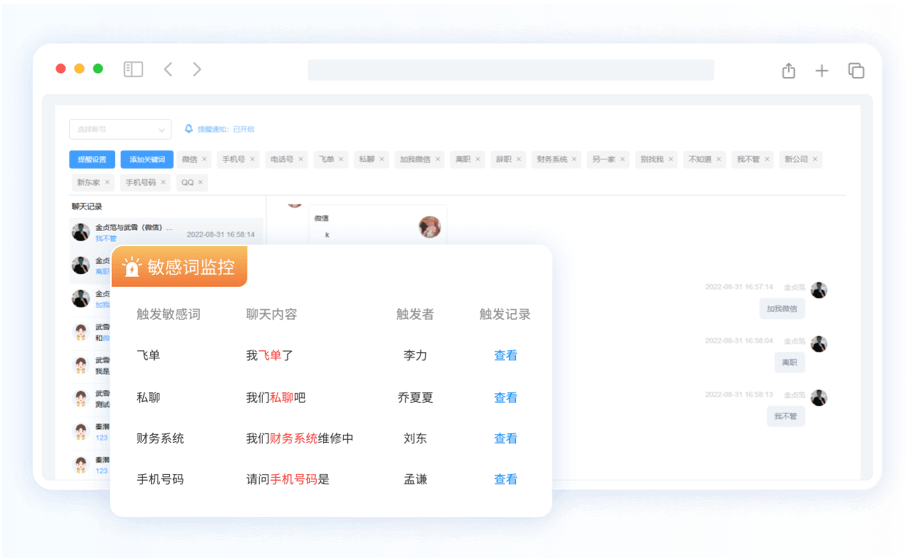This screenshot has height=560, width=912.
Task: Click the 提醒设置 button
Action: click(92, 159)
